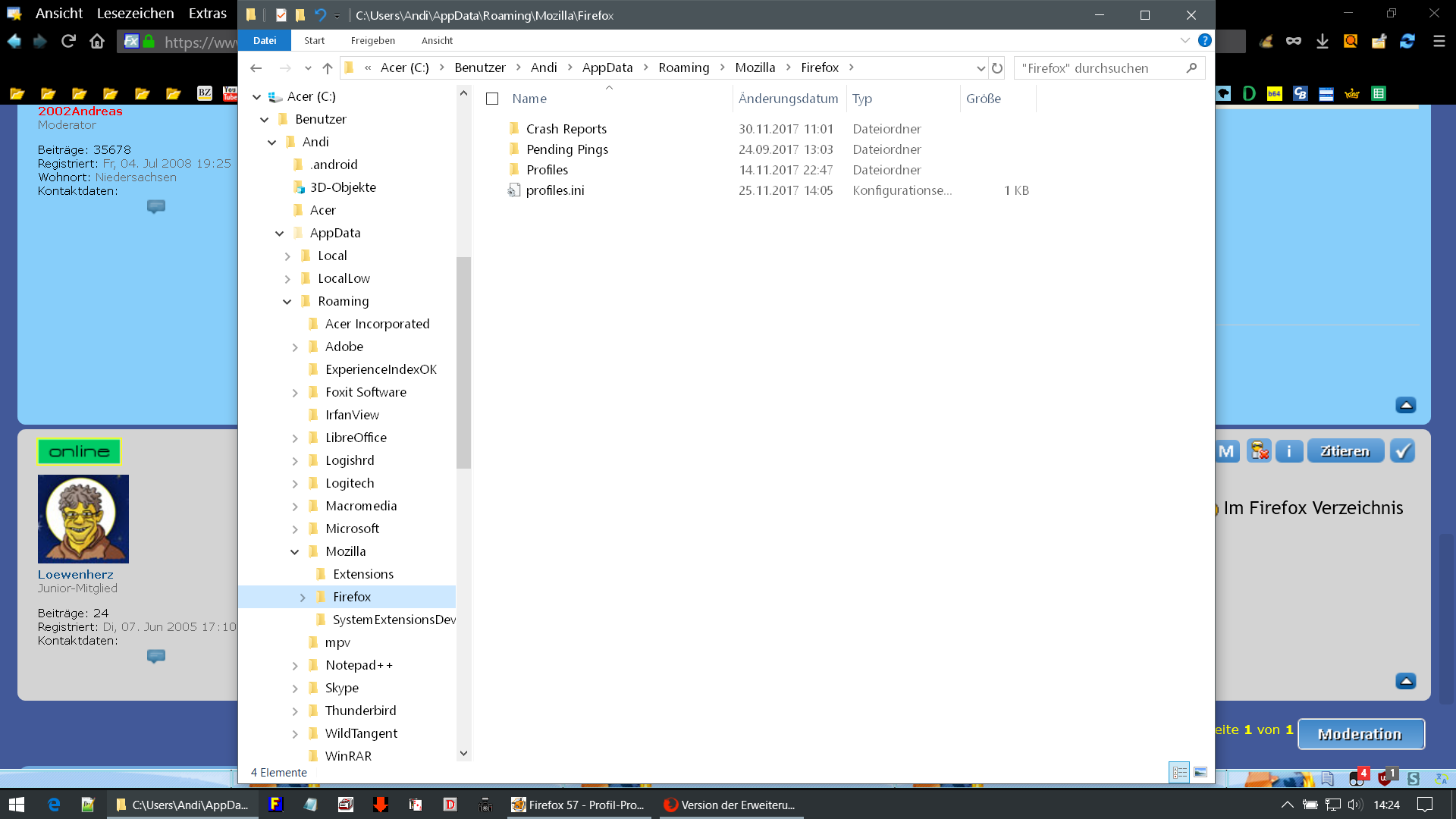
Task: Open the Ansicht ribbon tab in Explorer
Action: (x=437, y=40)
